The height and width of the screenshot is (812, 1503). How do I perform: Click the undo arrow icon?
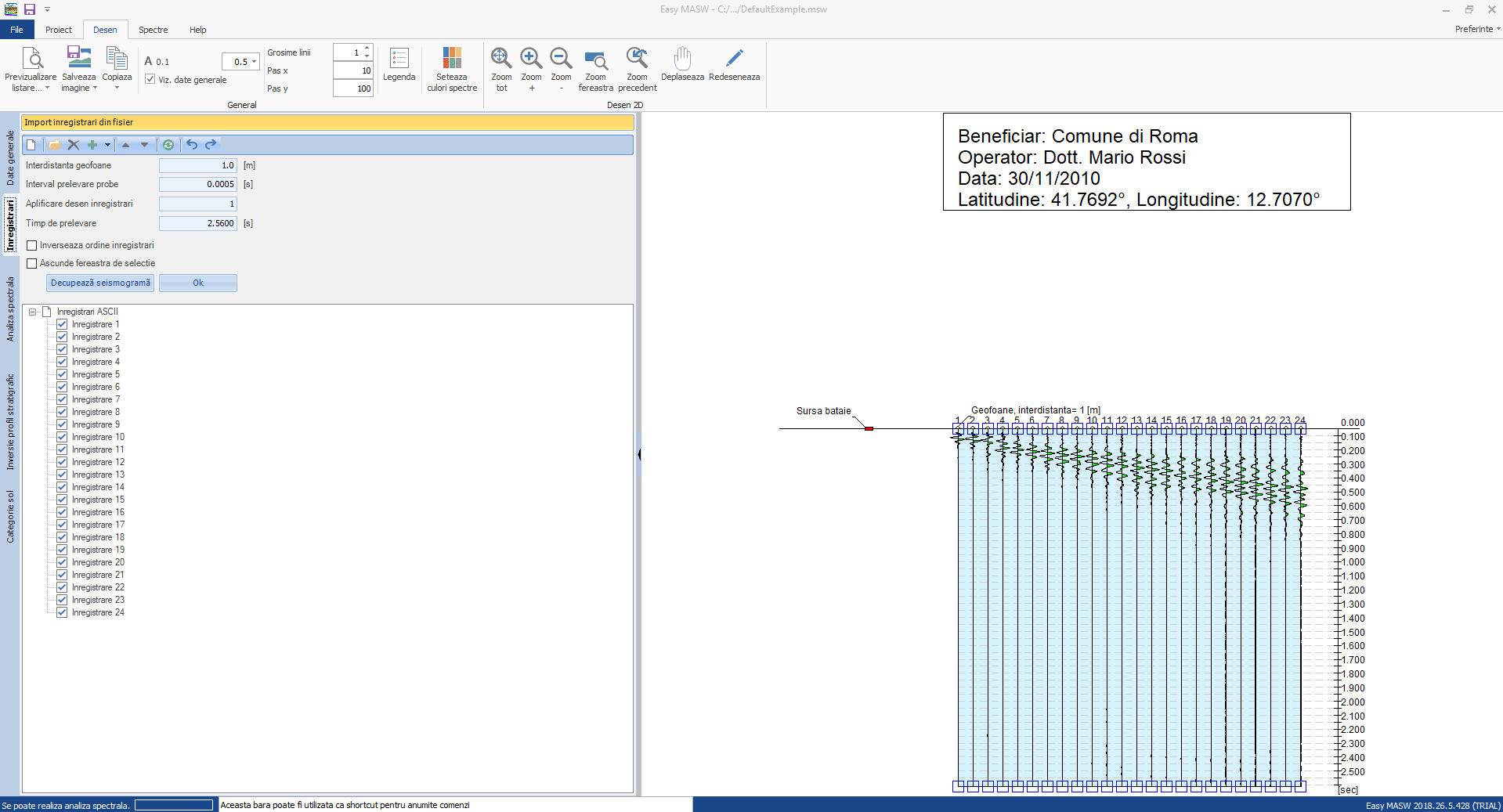[192, 145]
